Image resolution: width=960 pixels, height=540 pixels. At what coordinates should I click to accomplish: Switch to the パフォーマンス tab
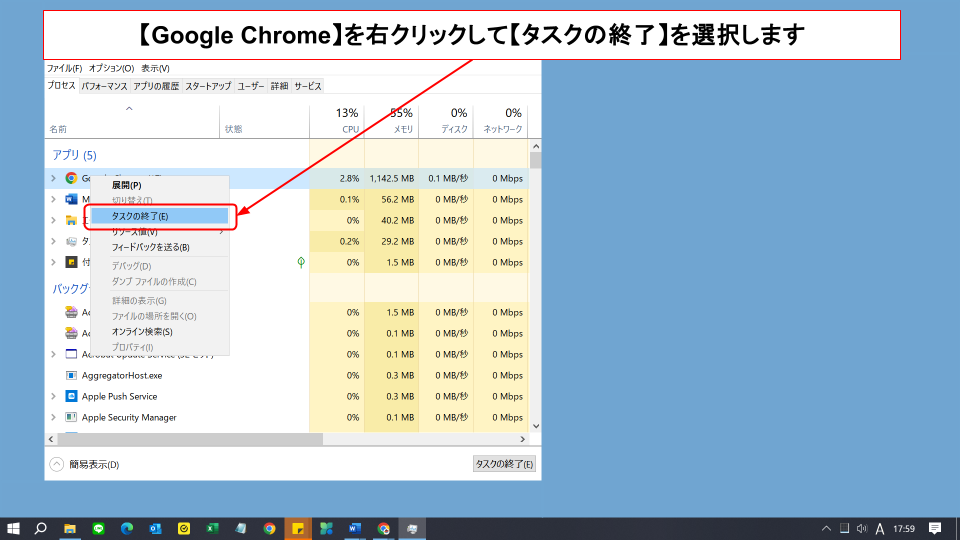[x=104, y=86]
